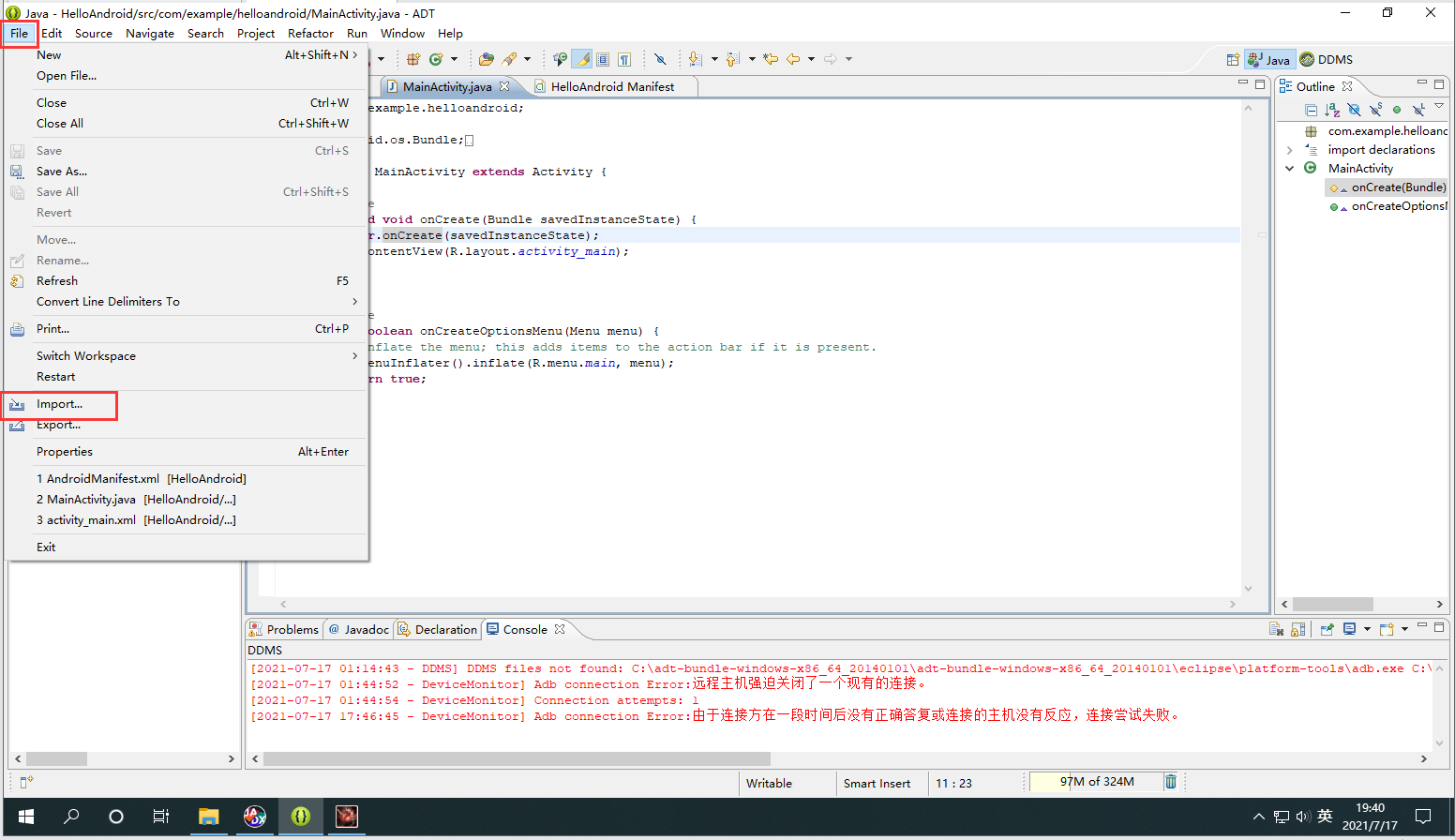Close the MainActivity.java editor tab
This screenshot has height=840, width=1455.
(x=504, y=86)
